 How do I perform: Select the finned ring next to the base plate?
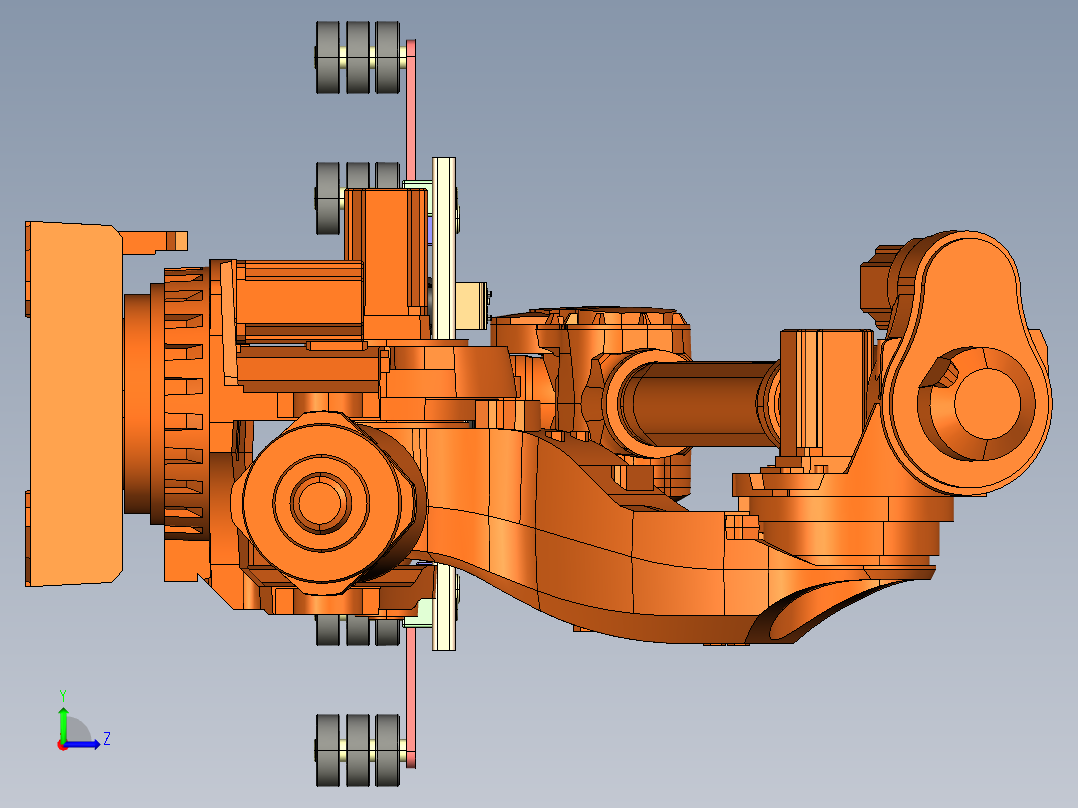[184, 402]
